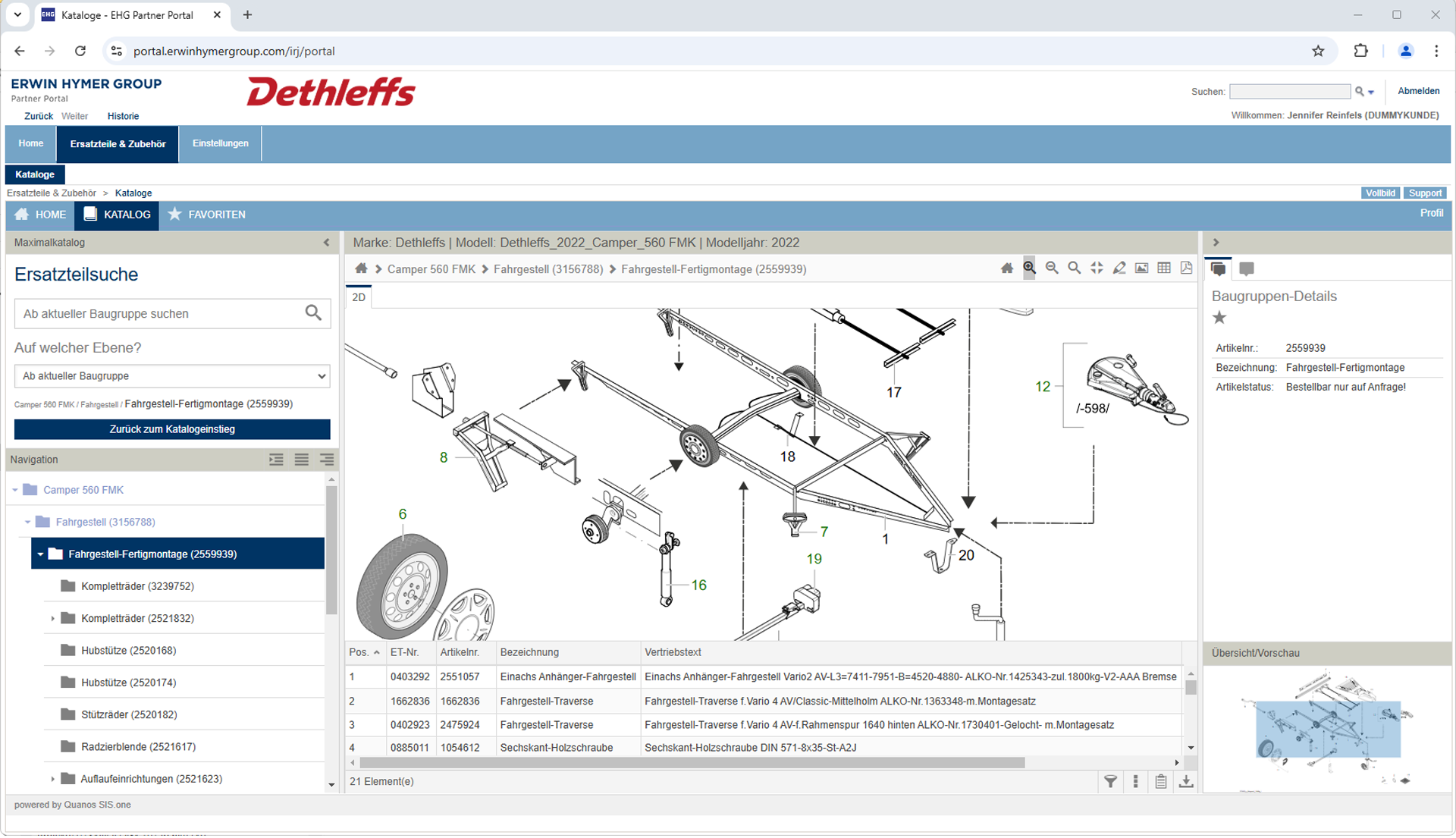Screen dimensions: 1456x838
Task: Click the image view icon in drawing toolbar
Action: [1141, 268]
